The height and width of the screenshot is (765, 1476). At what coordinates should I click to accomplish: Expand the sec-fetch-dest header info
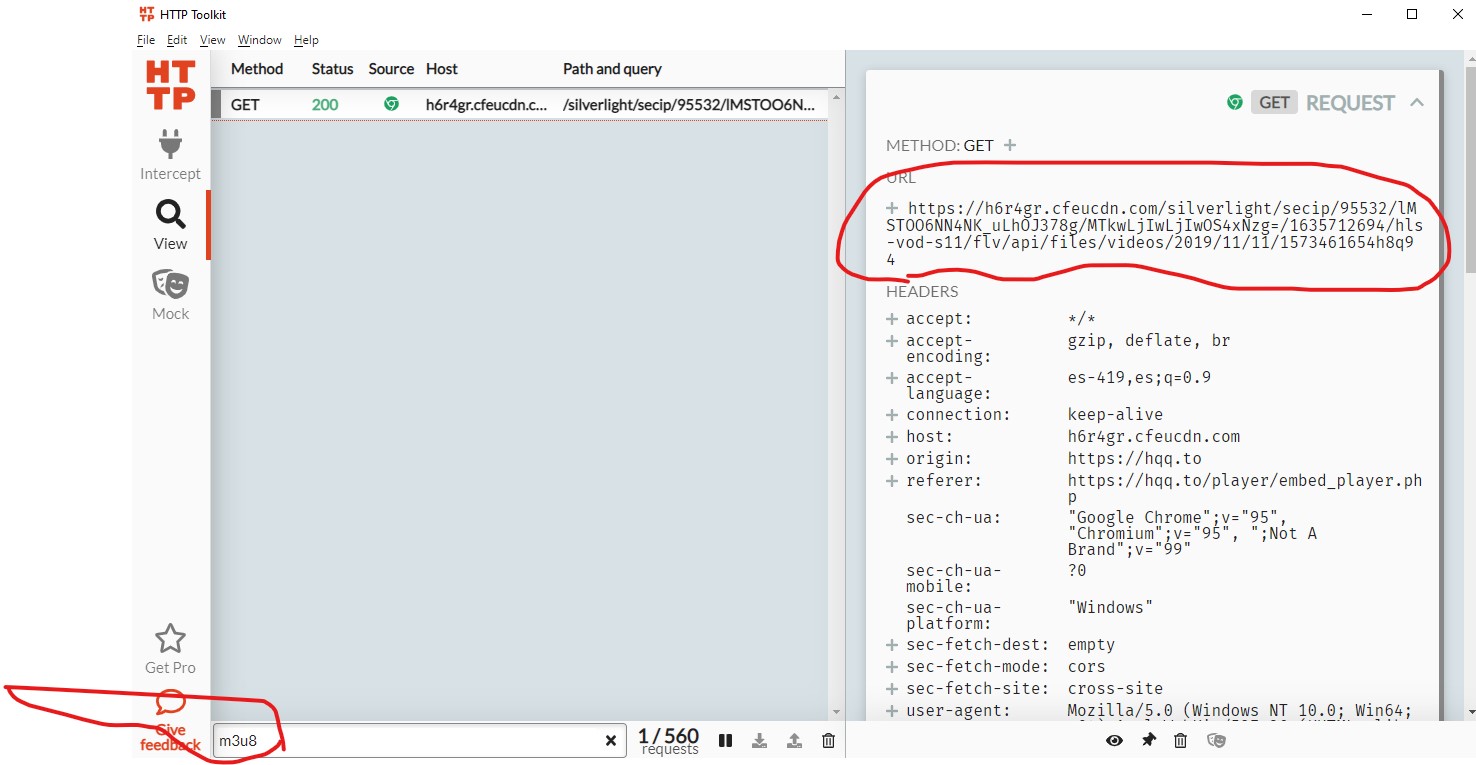[892, 645]
